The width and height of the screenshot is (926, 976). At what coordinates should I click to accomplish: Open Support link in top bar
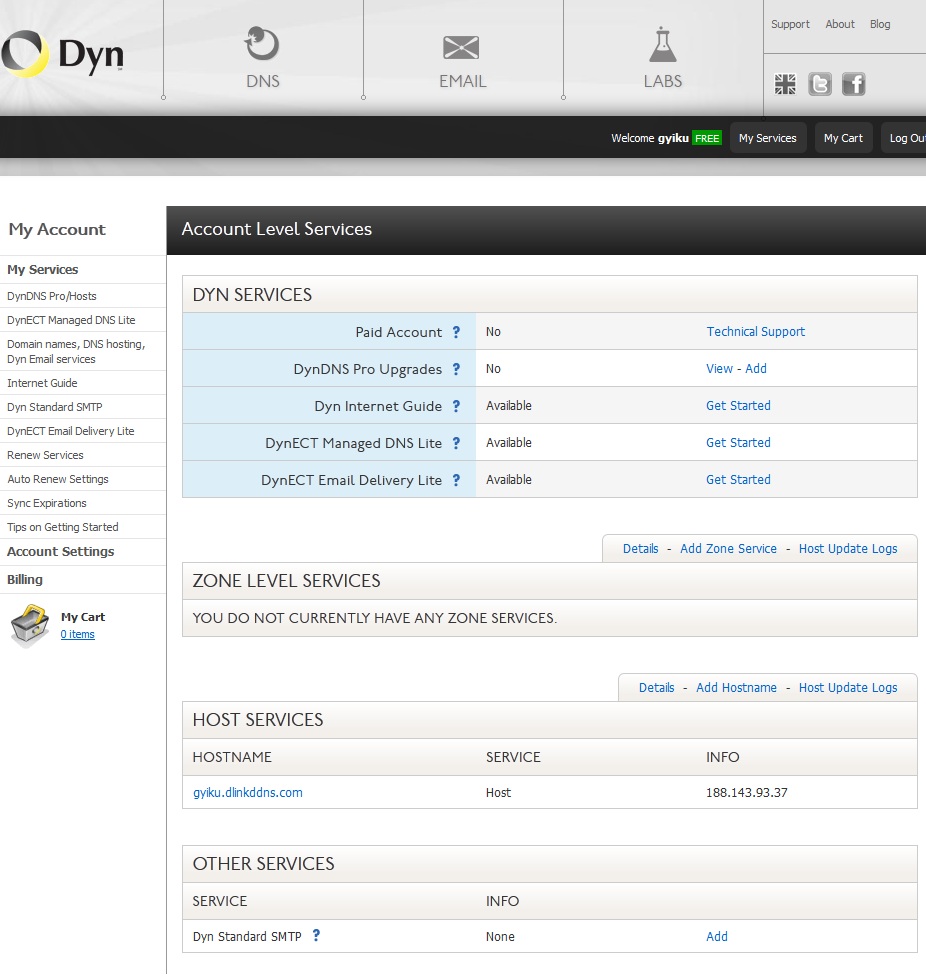(x=790, y=24)
